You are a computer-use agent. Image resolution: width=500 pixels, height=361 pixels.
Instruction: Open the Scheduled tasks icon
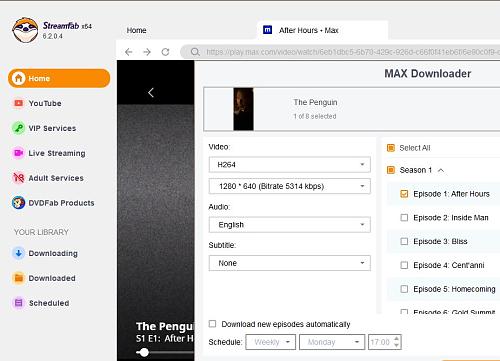click(x=19, y=303)
